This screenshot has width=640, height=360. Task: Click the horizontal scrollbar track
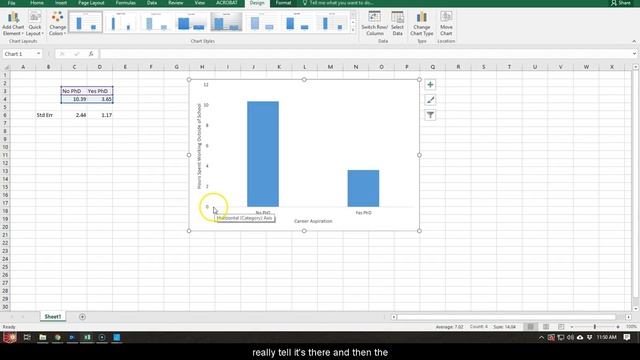point(506,317)
